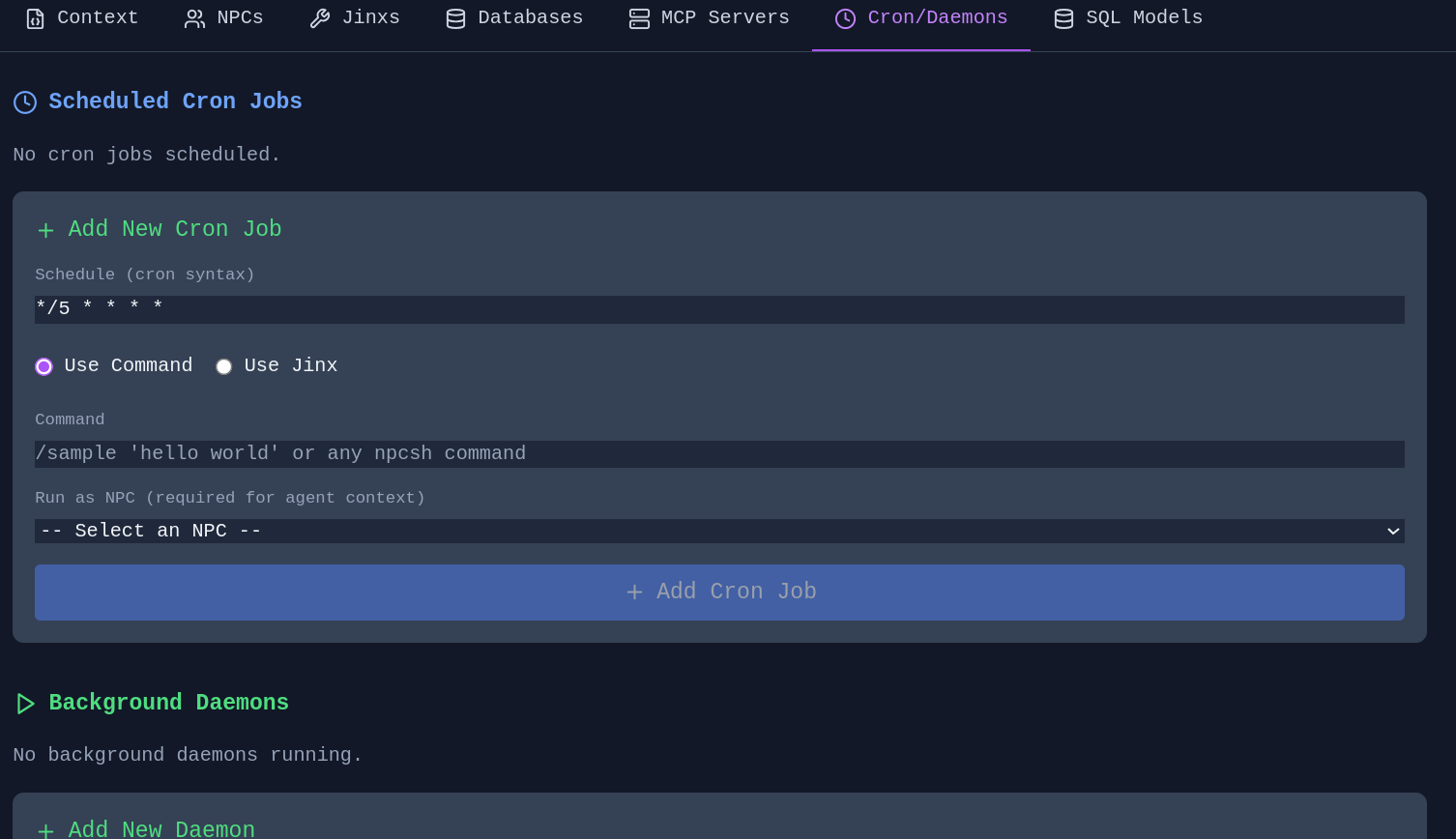Click the Background Daemons heading

(168, 703)
